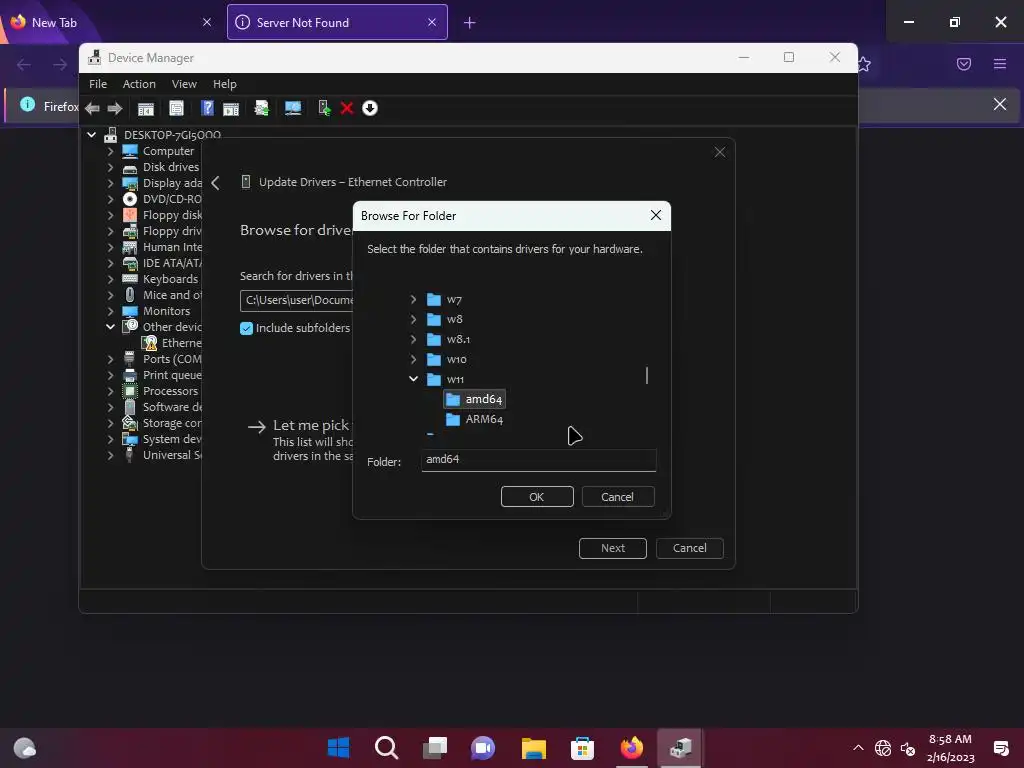Show hidden system tray icons
This screenshot has height=768, width=1024.
point(858,748)
